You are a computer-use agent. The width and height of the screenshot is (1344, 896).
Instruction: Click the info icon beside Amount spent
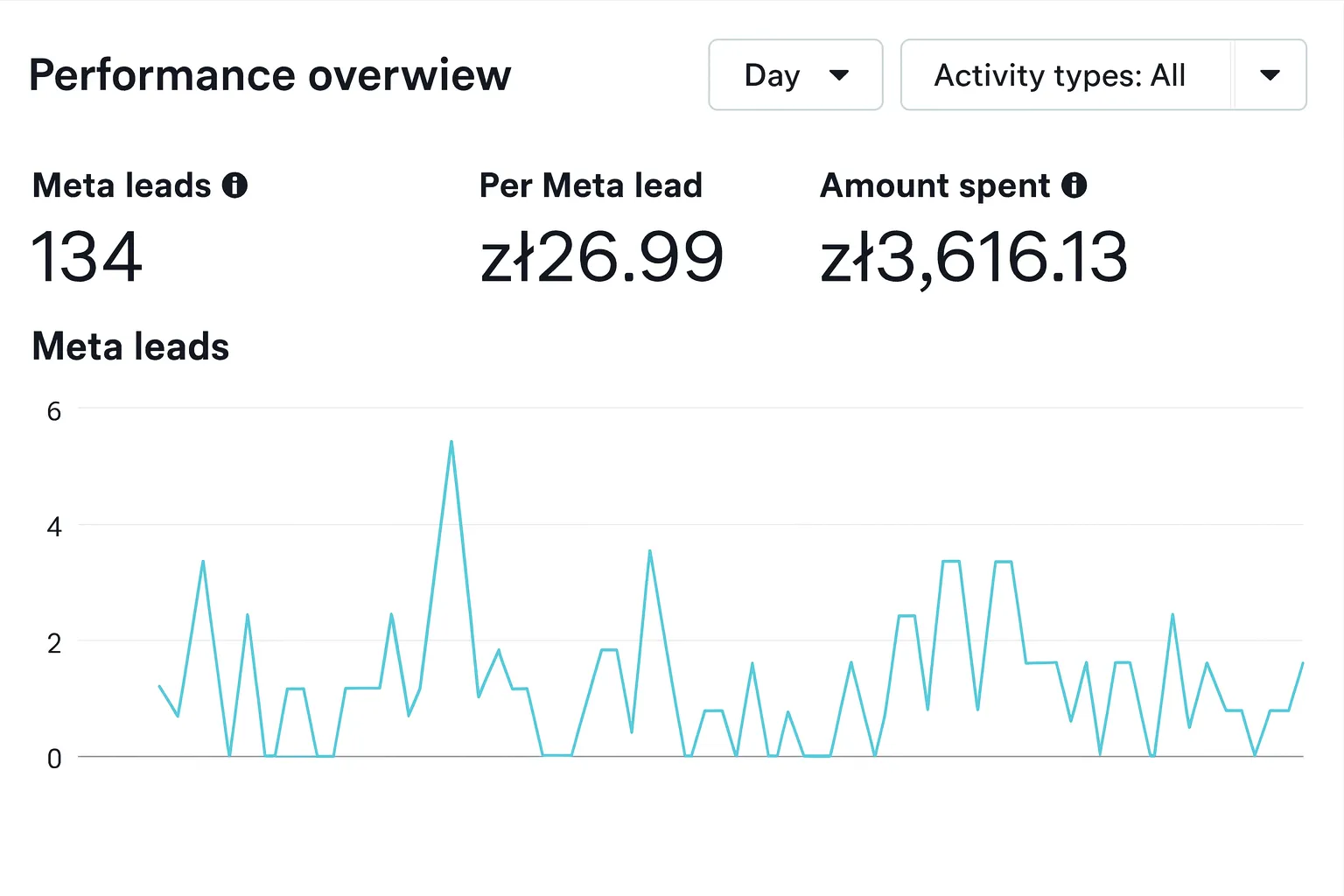tap(1074, 185)
